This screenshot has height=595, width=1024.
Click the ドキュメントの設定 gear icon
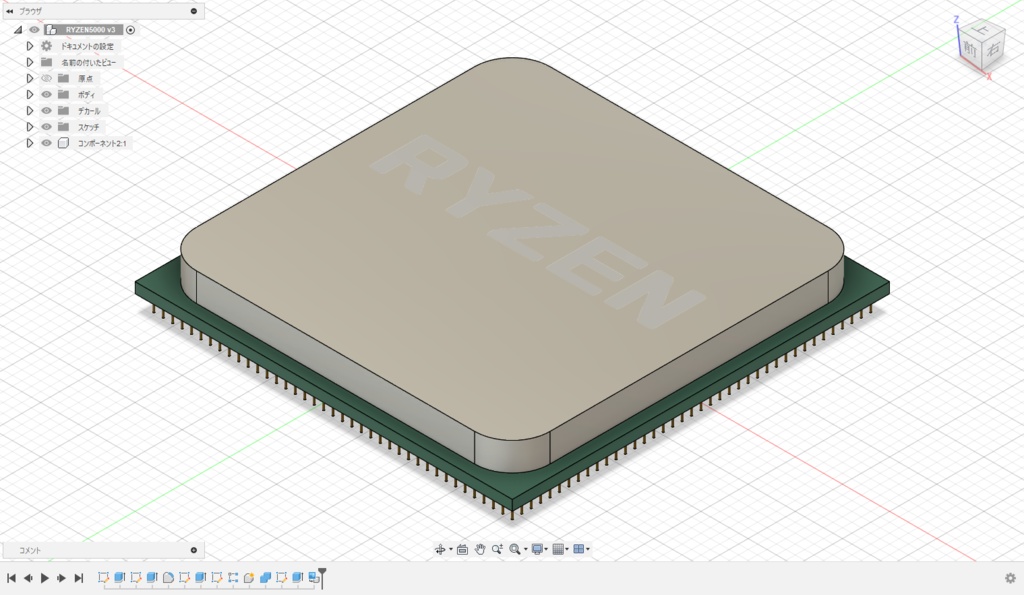pos(46,46)
